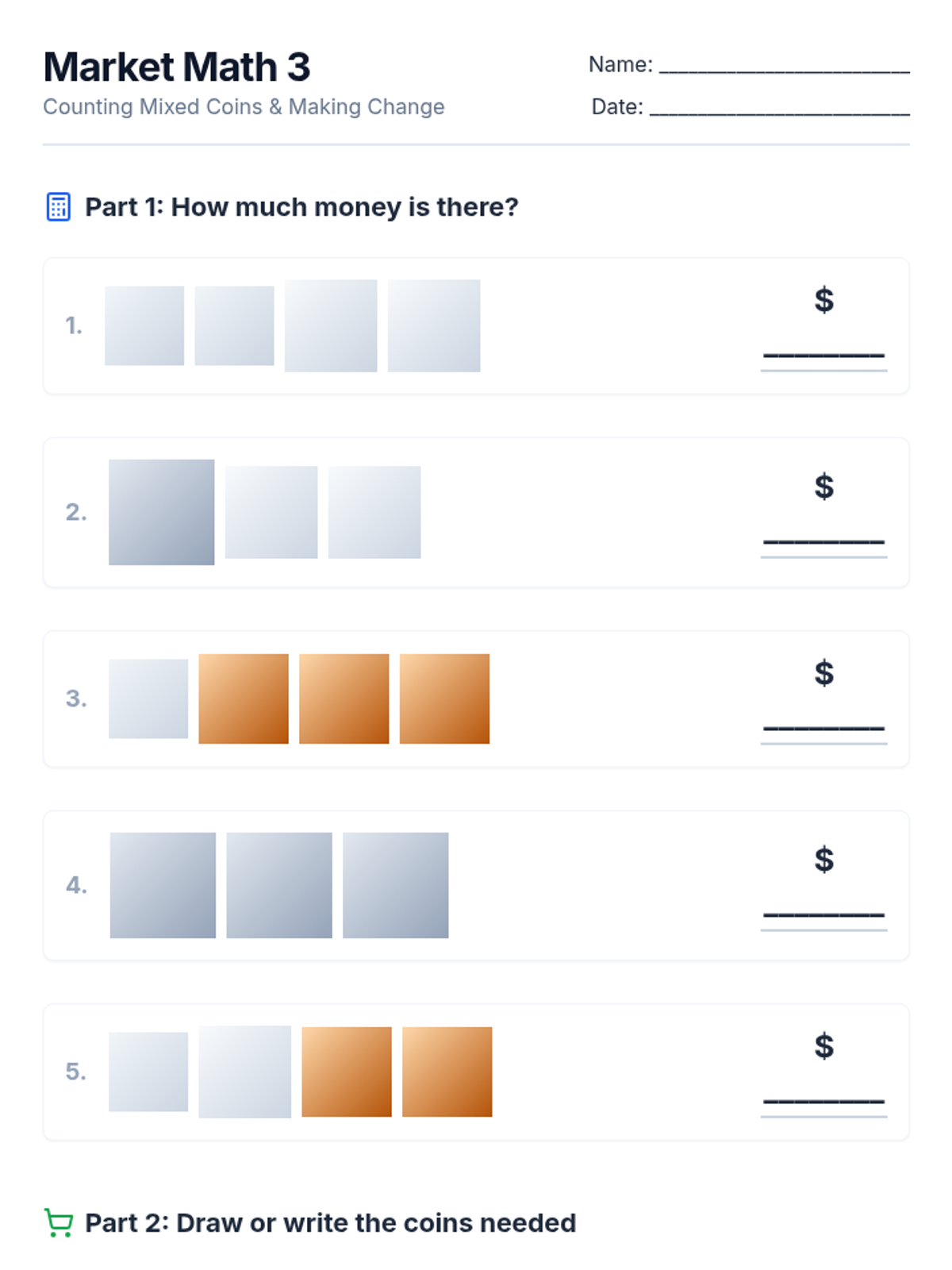Click the last copper coin in problem 3
The width and height of the screenshot is (952, 1270).
tap(444, 698)
